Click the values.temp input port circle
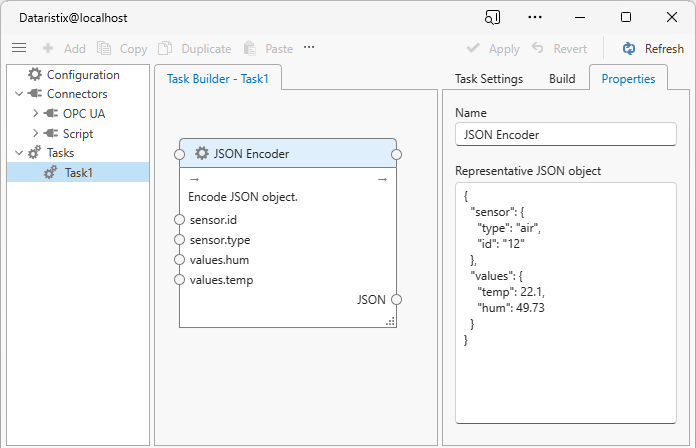 (180, 279)
